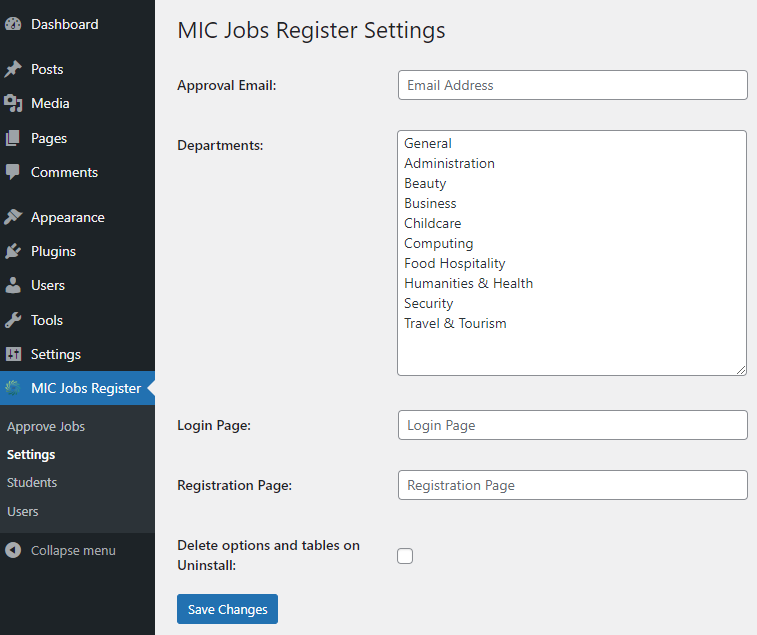Collapse the admin sidebar menu
This screenshot has height=635, width=757.
click(x=72, y=551)
